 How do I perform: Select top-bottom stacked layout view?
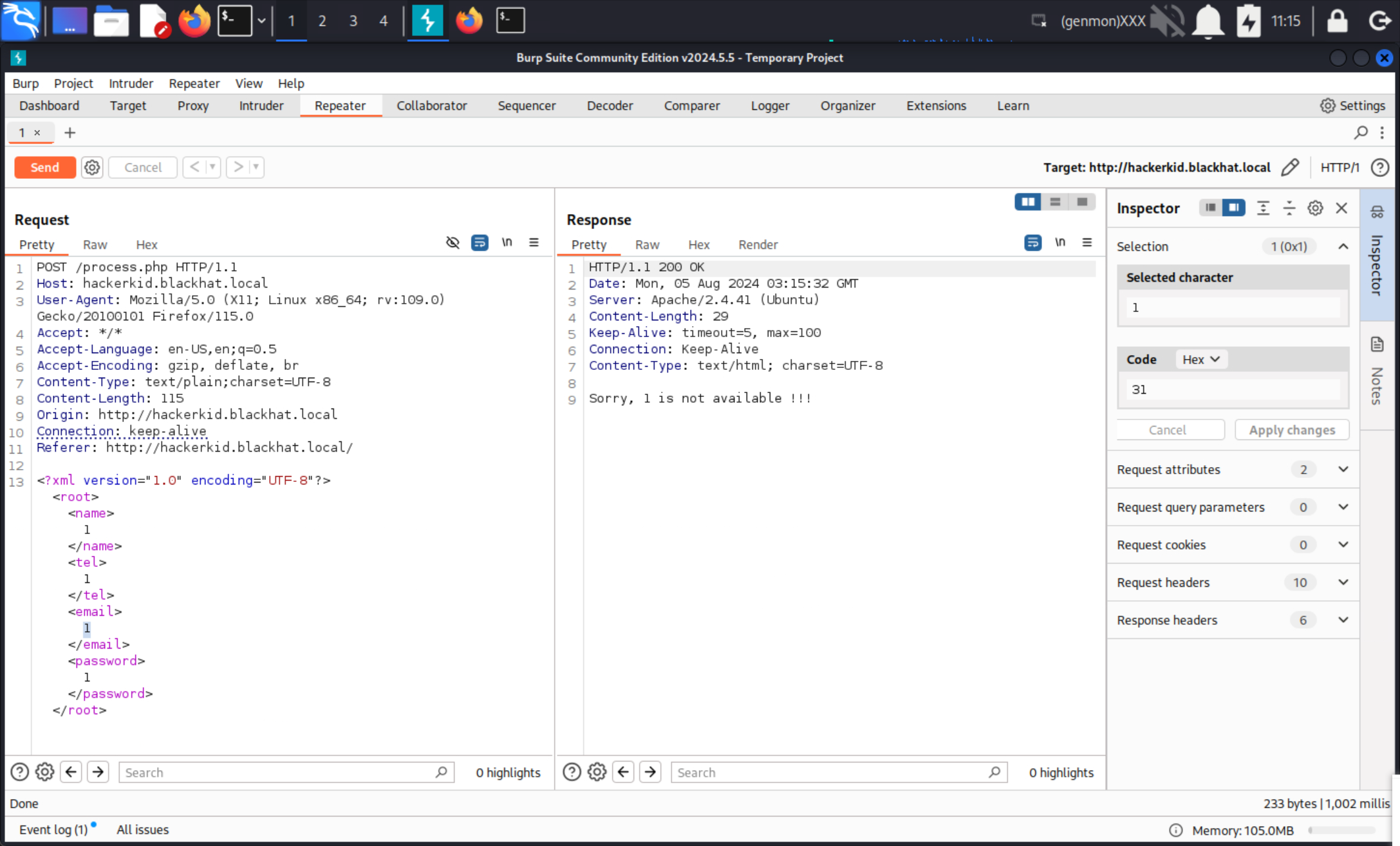click(x=1055, y=202)
